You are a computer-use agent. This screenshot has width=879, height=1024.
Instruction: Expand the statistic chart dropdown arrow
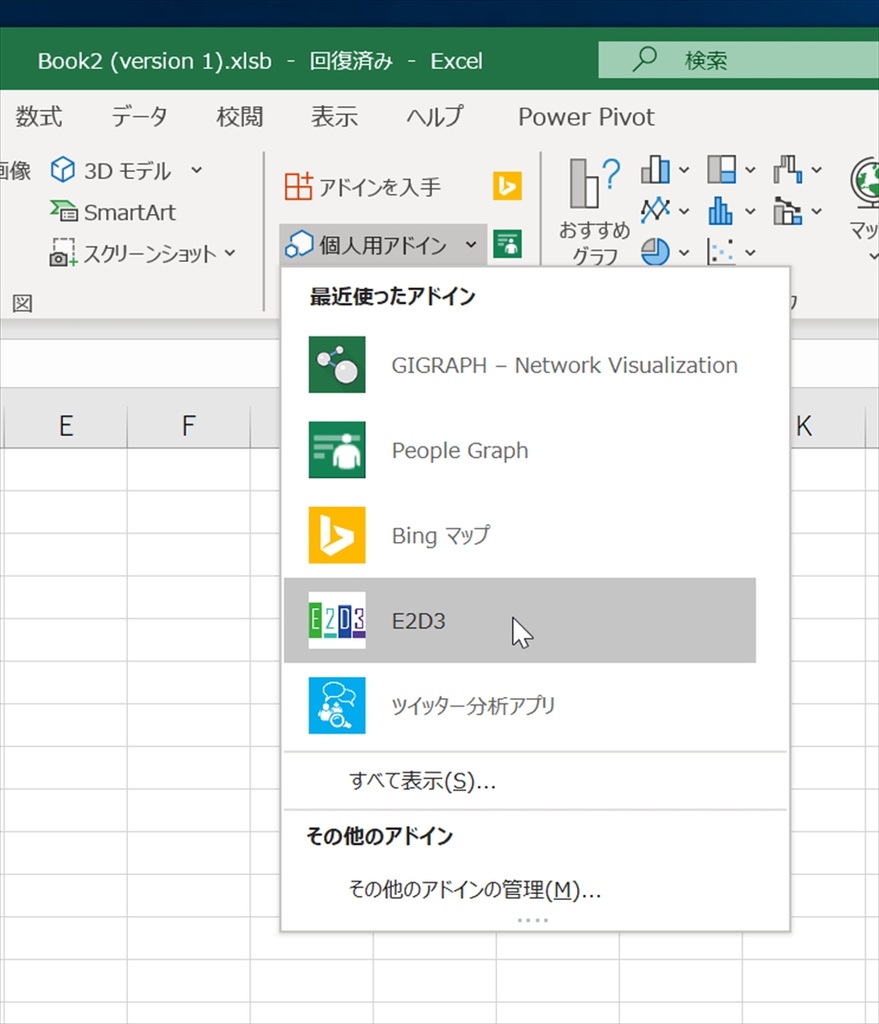[750, 211]
